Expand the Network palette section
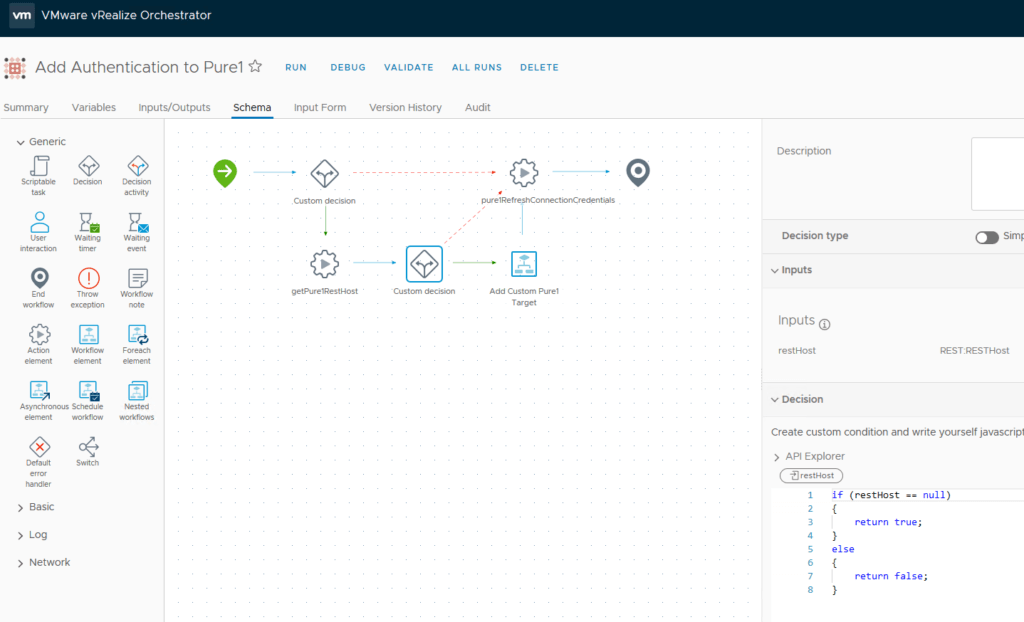 pyautogui.click(x=20, y=563)
